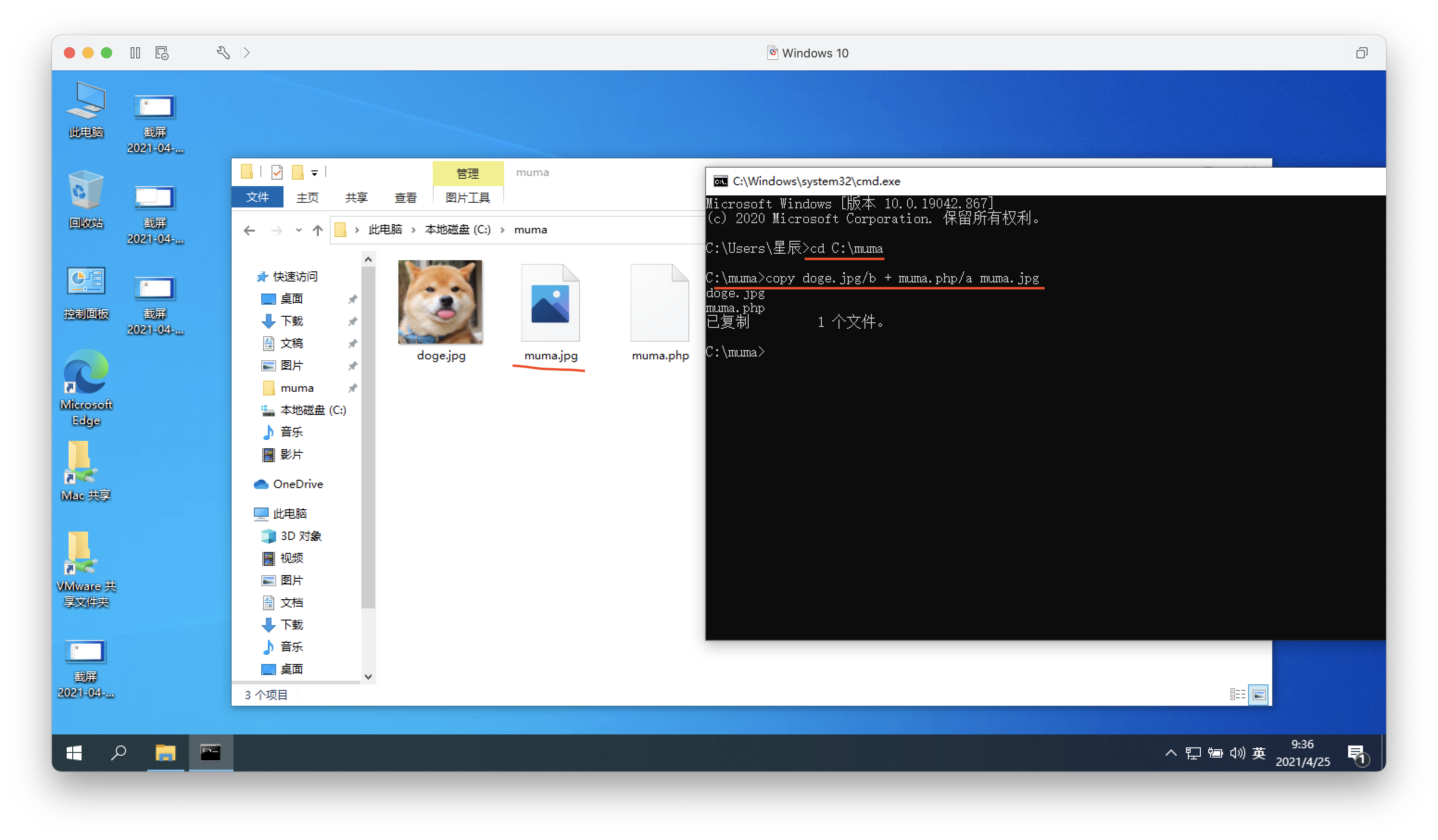Show hidden tray icons chevron
Image resolution: width=1438 pixels, height=840 pixels.
1170,753
